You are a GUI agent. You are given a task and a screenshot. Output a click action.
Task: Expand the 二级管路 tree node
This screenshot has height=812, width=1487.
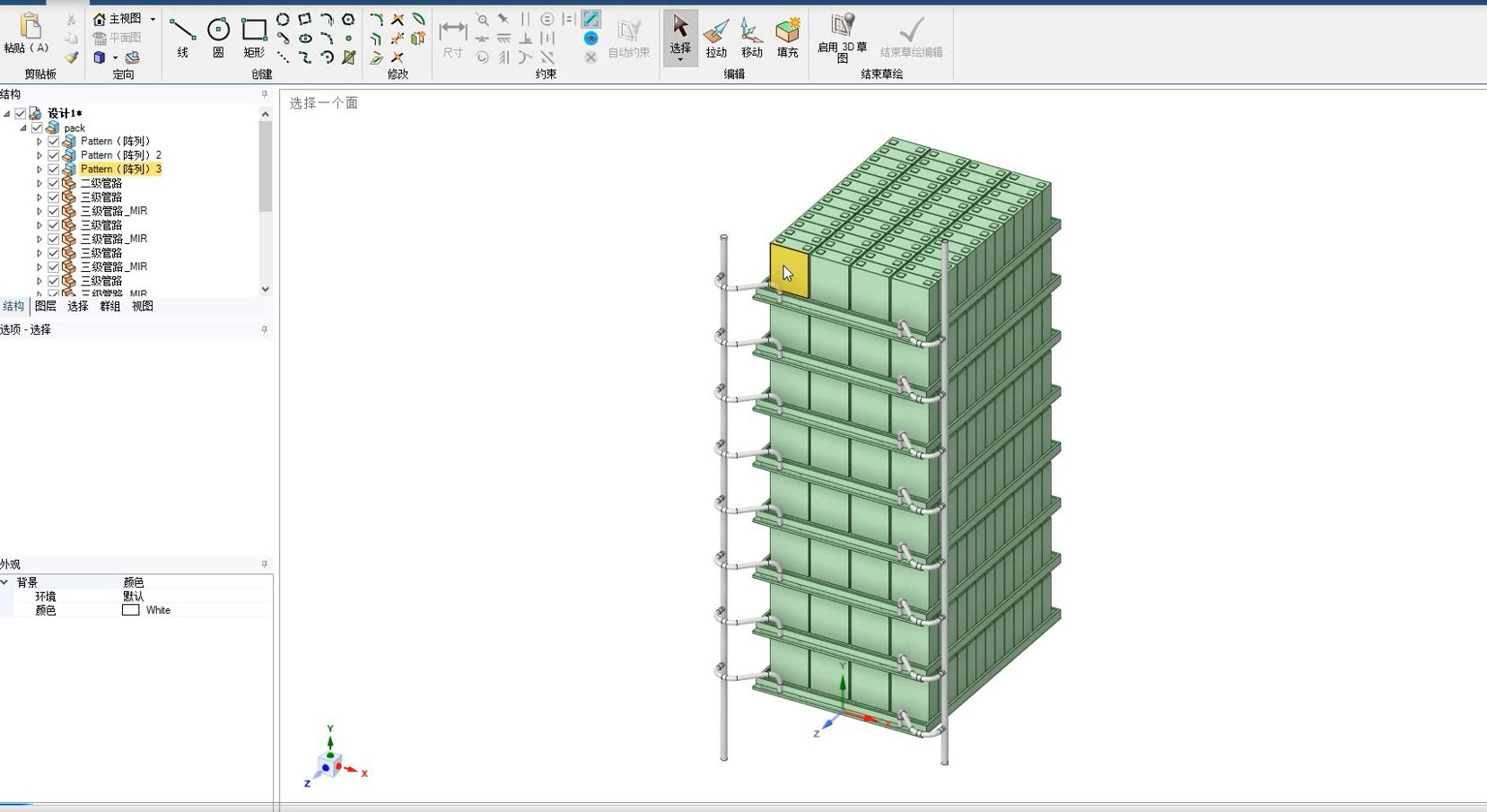point(39,183)
